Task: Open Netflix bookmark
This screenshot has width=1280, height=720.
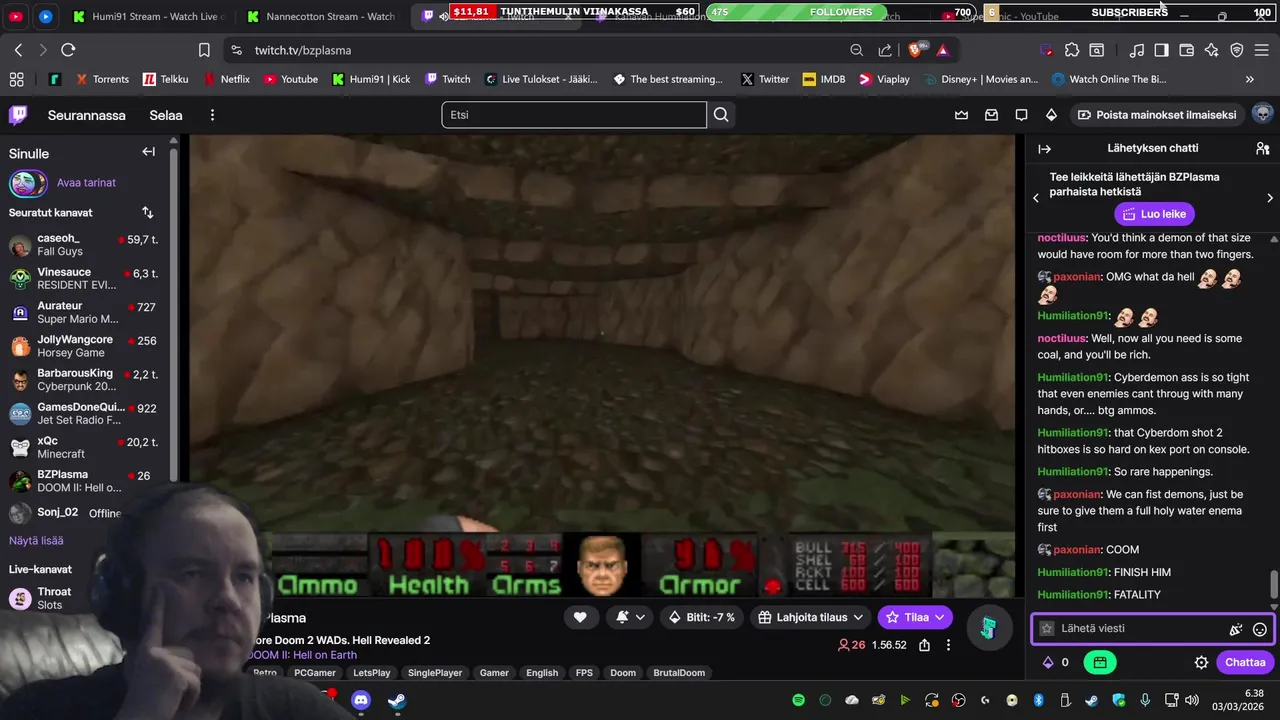Action: click(x=227, y=79)
